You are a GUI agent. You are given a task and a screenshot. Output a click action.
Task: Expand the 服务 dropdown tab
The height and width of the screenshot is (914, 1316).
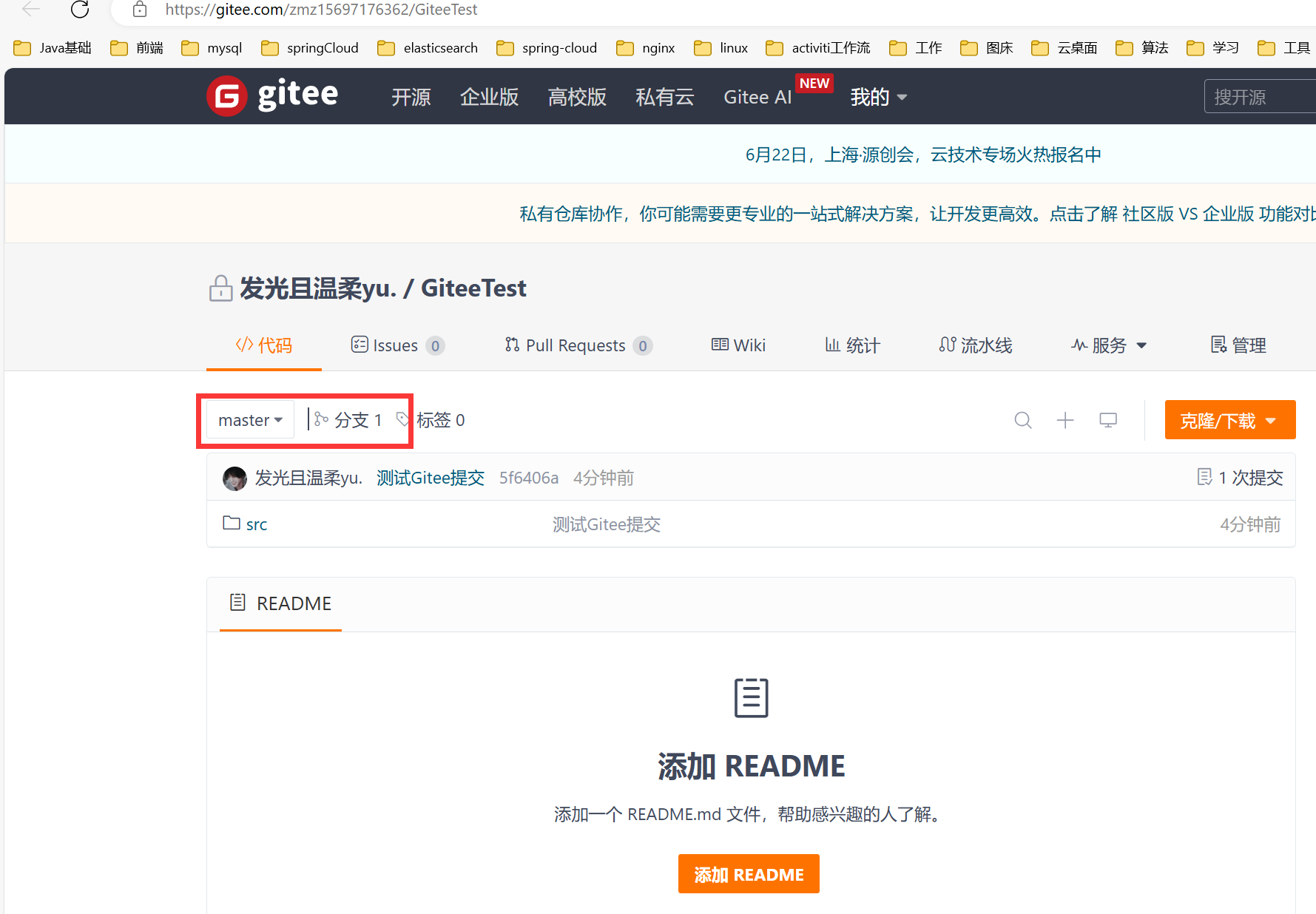[1108, 345]
